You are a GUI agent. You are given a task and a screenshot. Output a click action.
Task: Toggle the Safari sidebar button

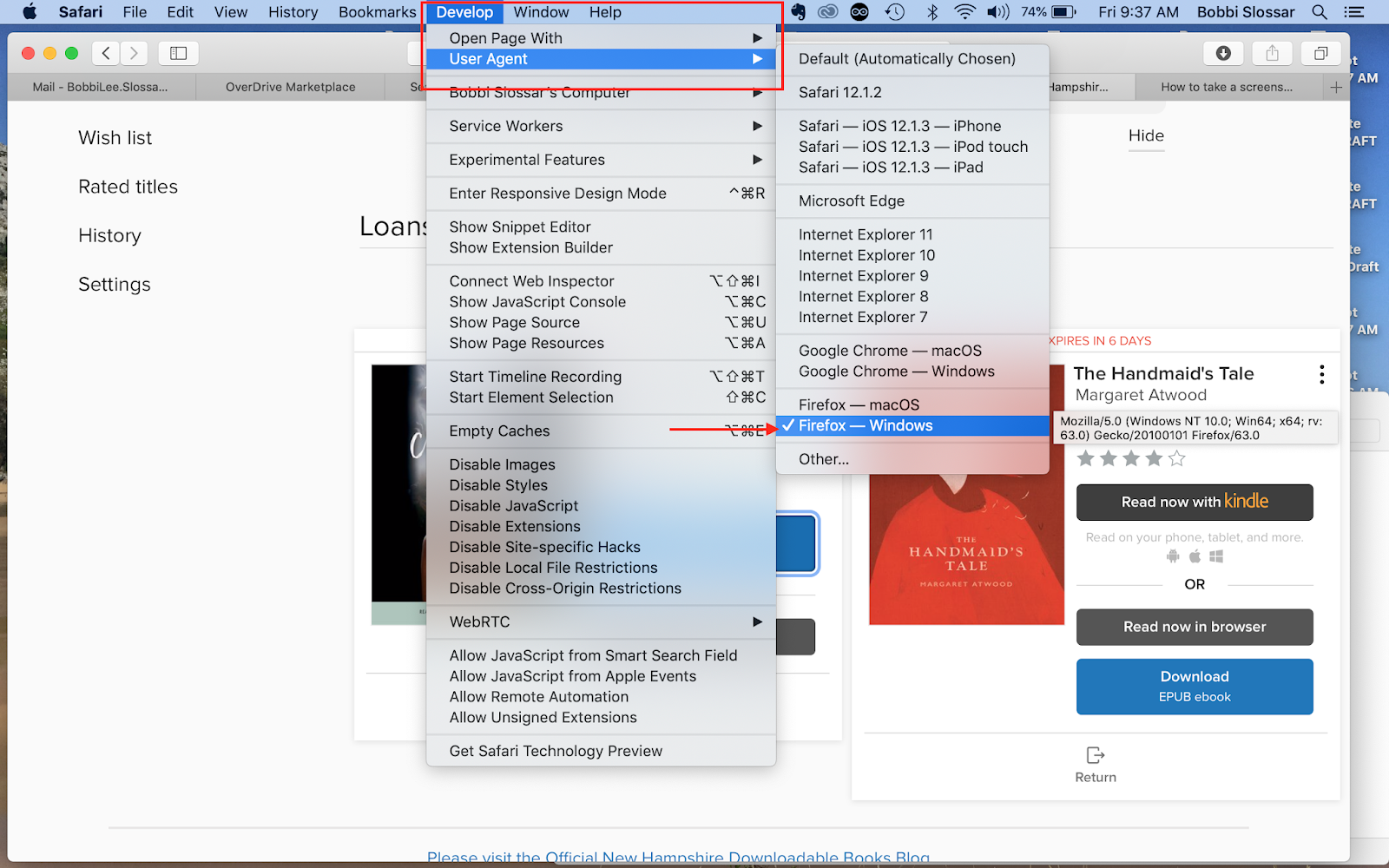(x=179, y=53)
